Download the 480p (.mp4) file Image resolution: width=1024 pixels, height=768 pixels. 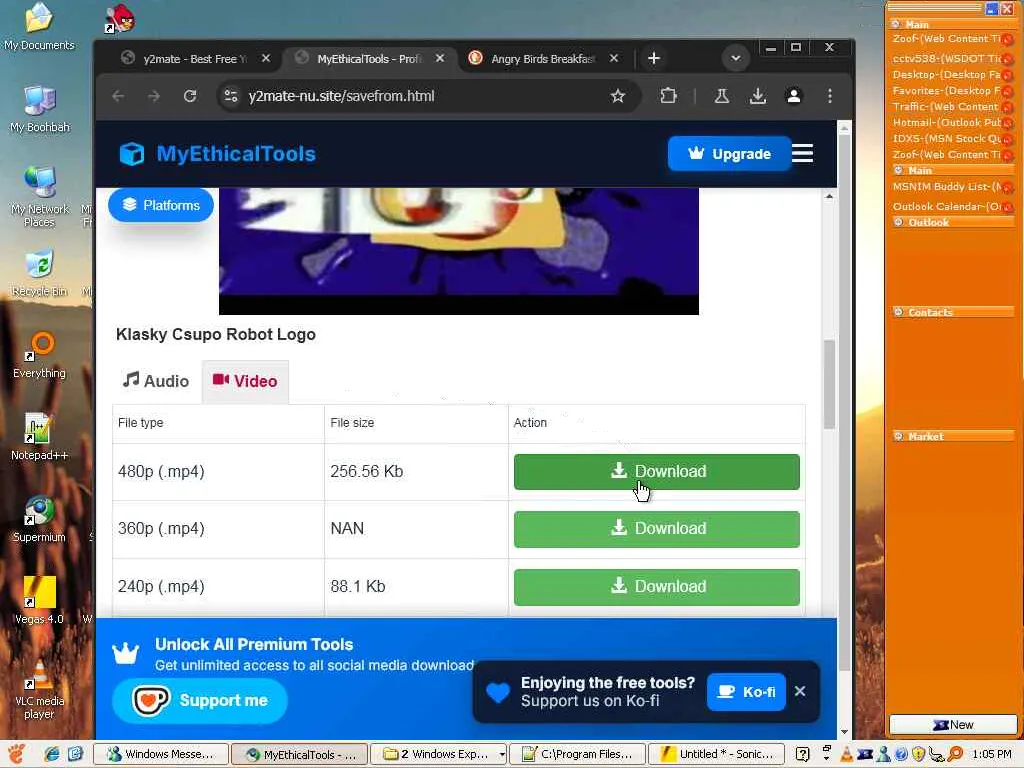point(656,472)
